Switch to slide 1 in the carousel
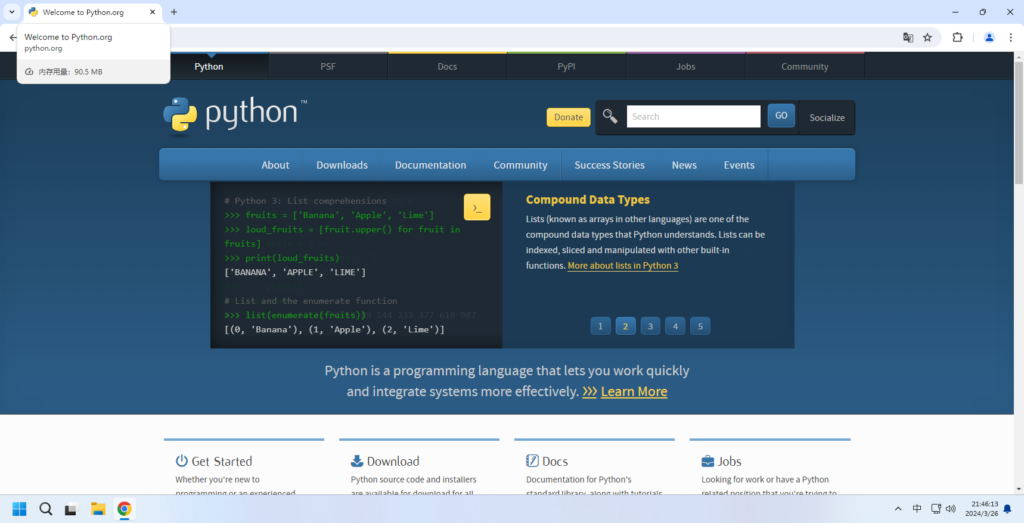Image resolution: width=1024 pixels, height=523 pixels. (x=600, y=326)
